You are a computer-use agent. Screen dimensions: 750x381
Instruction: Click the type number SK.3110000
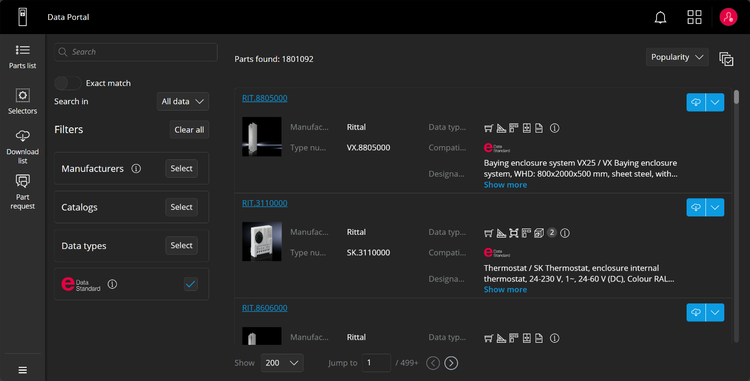(368, 253)
